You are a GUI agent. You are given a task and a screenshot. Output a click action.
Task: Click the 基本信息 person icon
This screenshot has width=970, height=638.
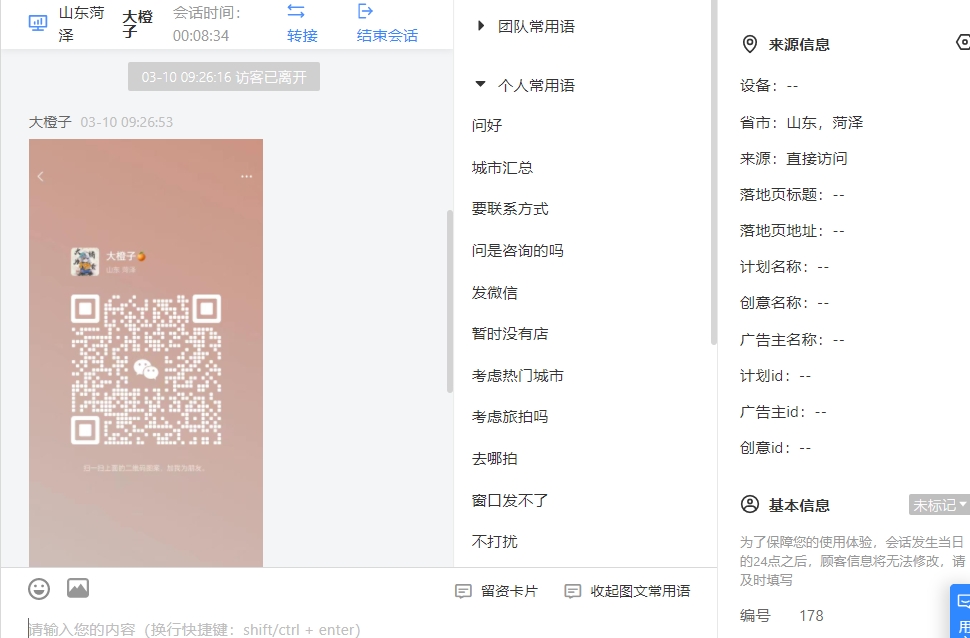(x=750, y=504)
